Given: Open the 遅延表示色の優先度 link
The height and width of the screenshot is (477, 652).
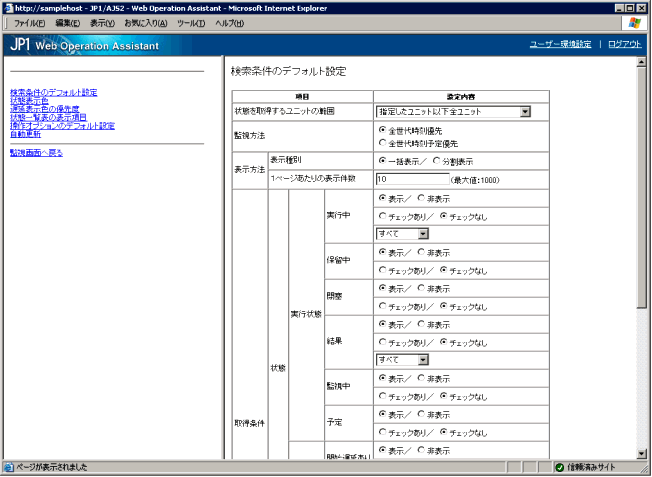Looking at the screenshot, I should pyautogui.click(x=44, y=109).
